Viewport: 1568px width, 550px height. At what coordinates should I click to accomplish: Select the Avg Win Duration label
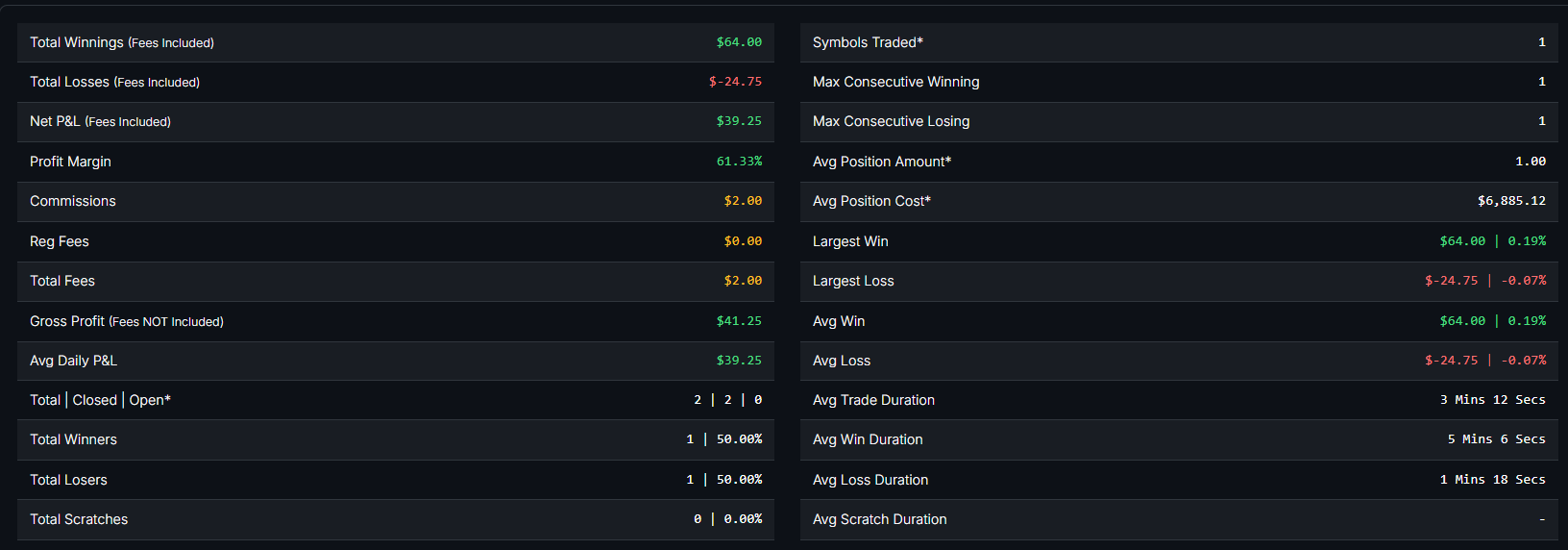(x=868, y=439)
